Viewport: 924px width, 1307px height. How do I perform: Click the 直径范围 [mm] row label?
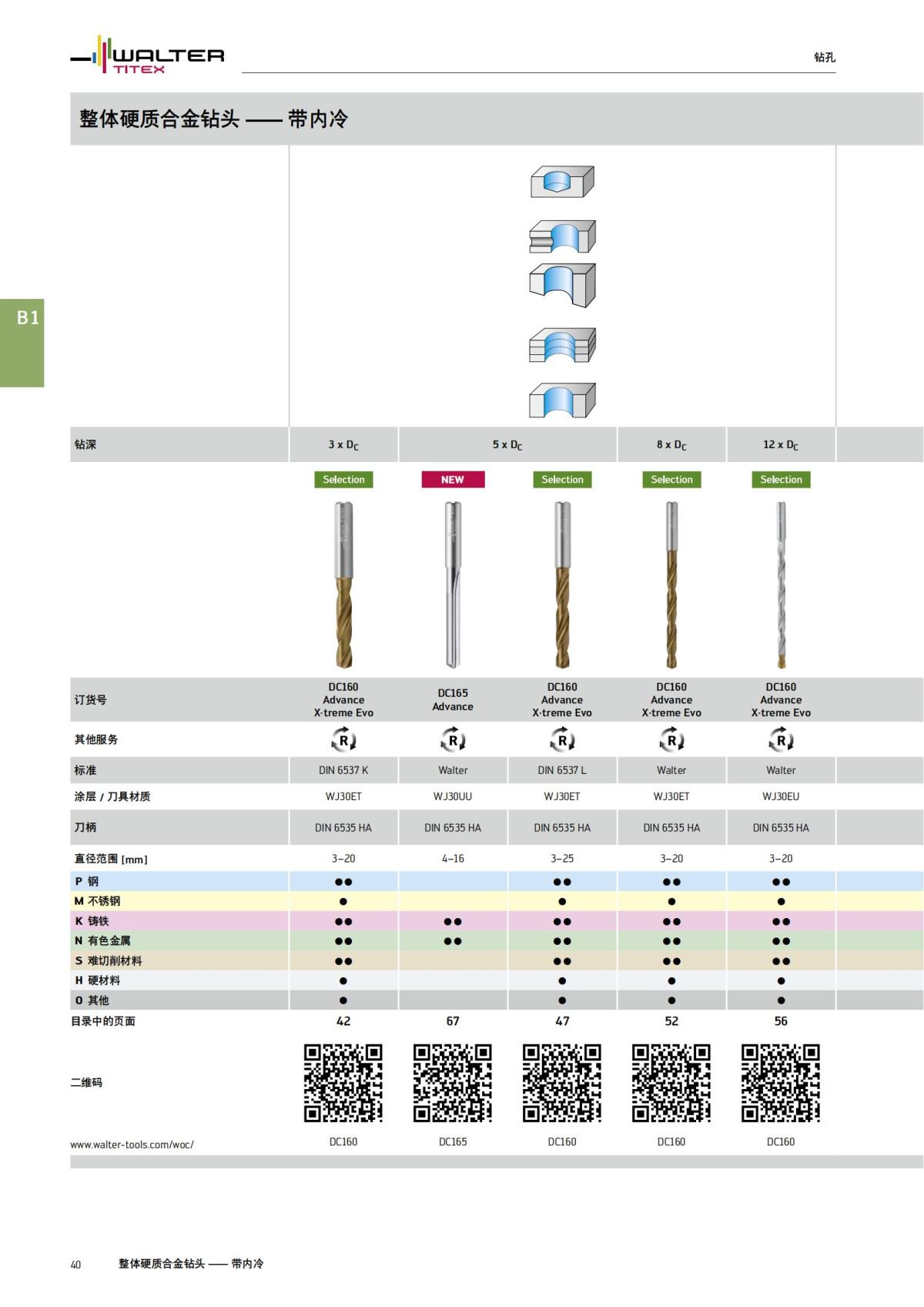tap(111, 859)
